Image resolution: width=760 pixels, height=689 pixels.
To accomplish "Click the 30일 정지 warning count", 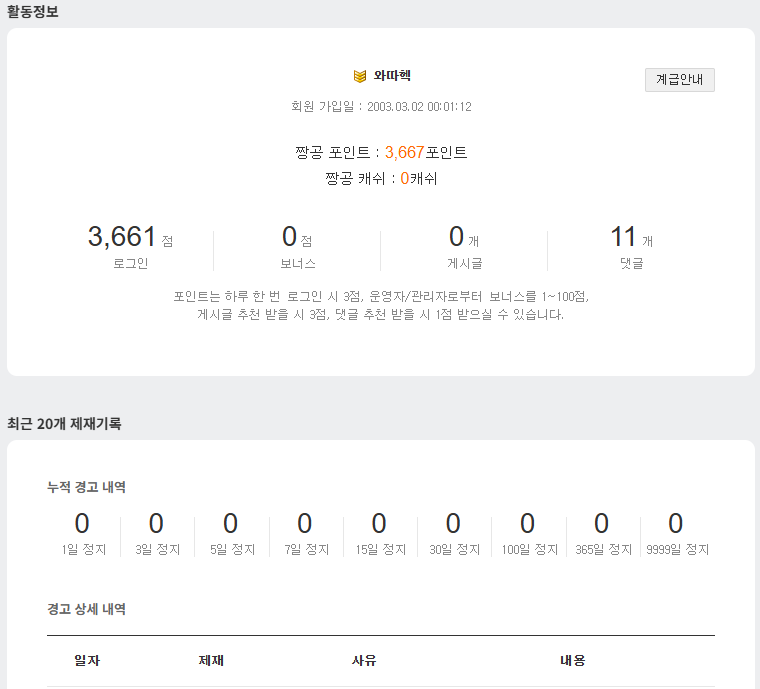I will coord(453,524).
